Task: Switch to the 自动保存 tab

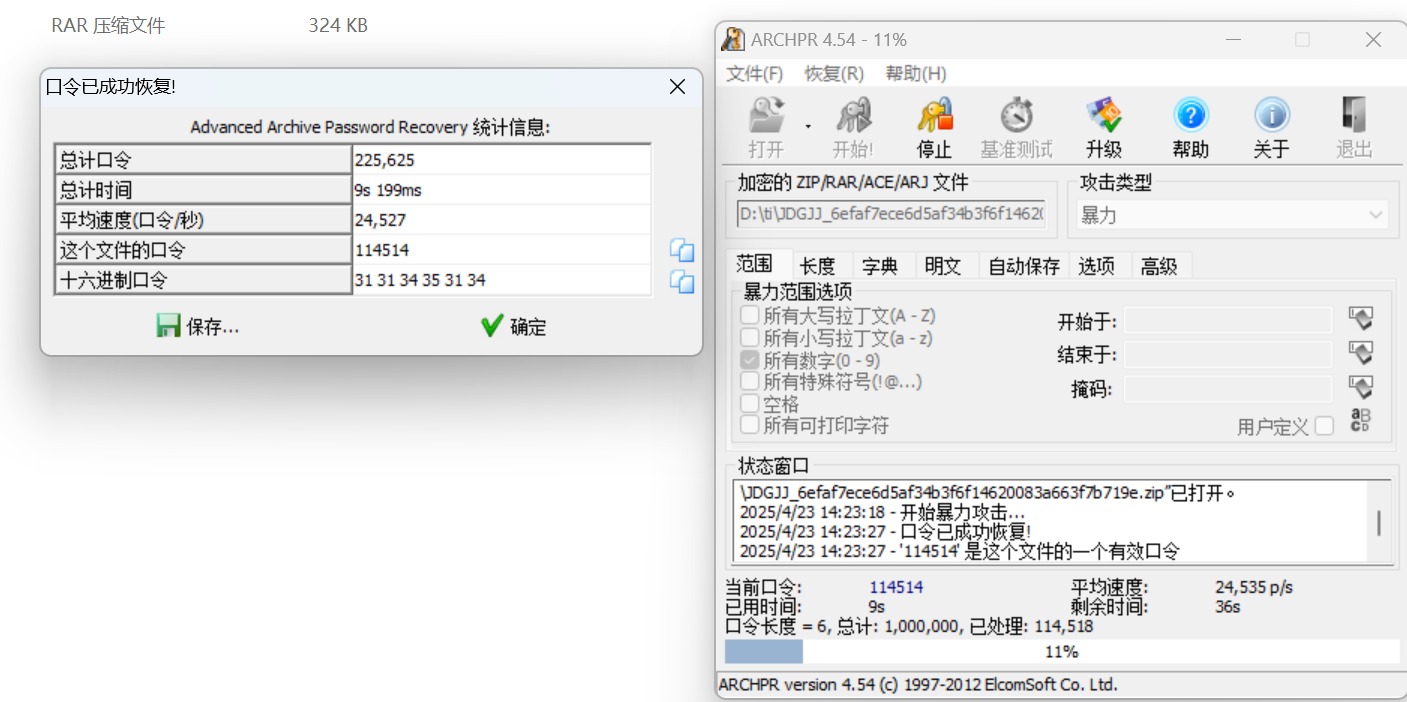Action: point(1023,266)
